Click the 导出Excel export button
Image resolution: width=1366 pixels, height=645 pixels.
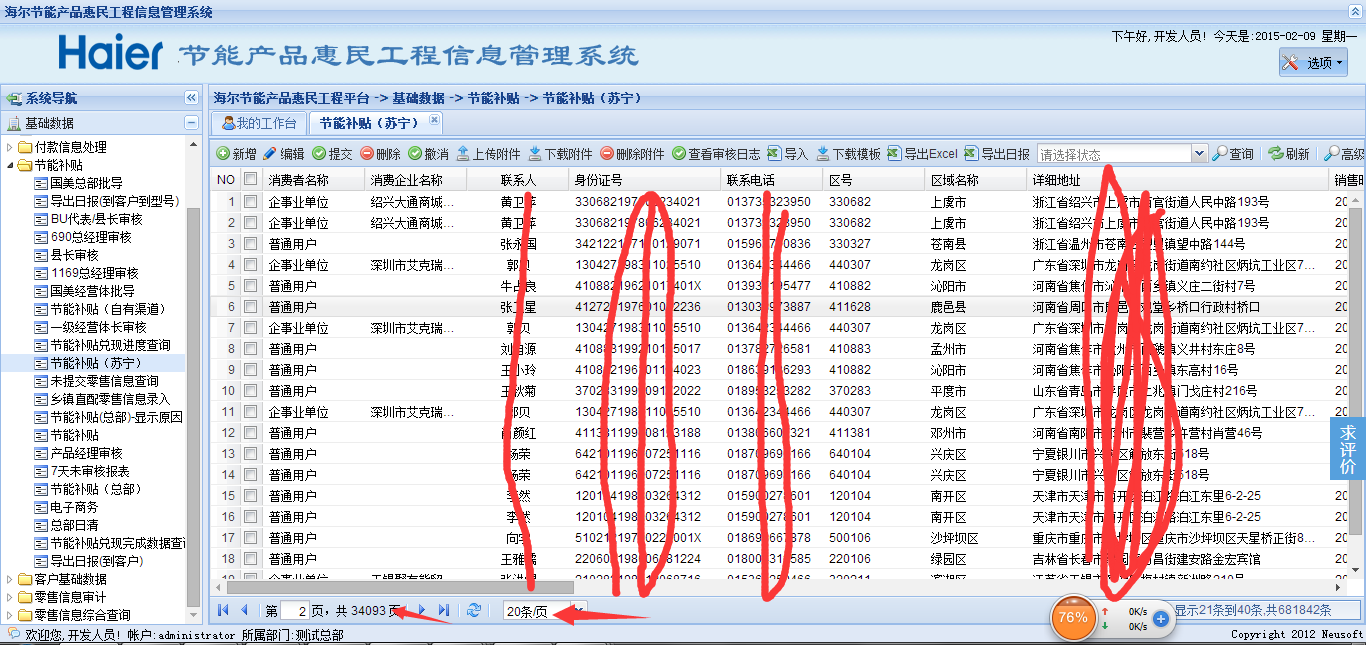922,154
